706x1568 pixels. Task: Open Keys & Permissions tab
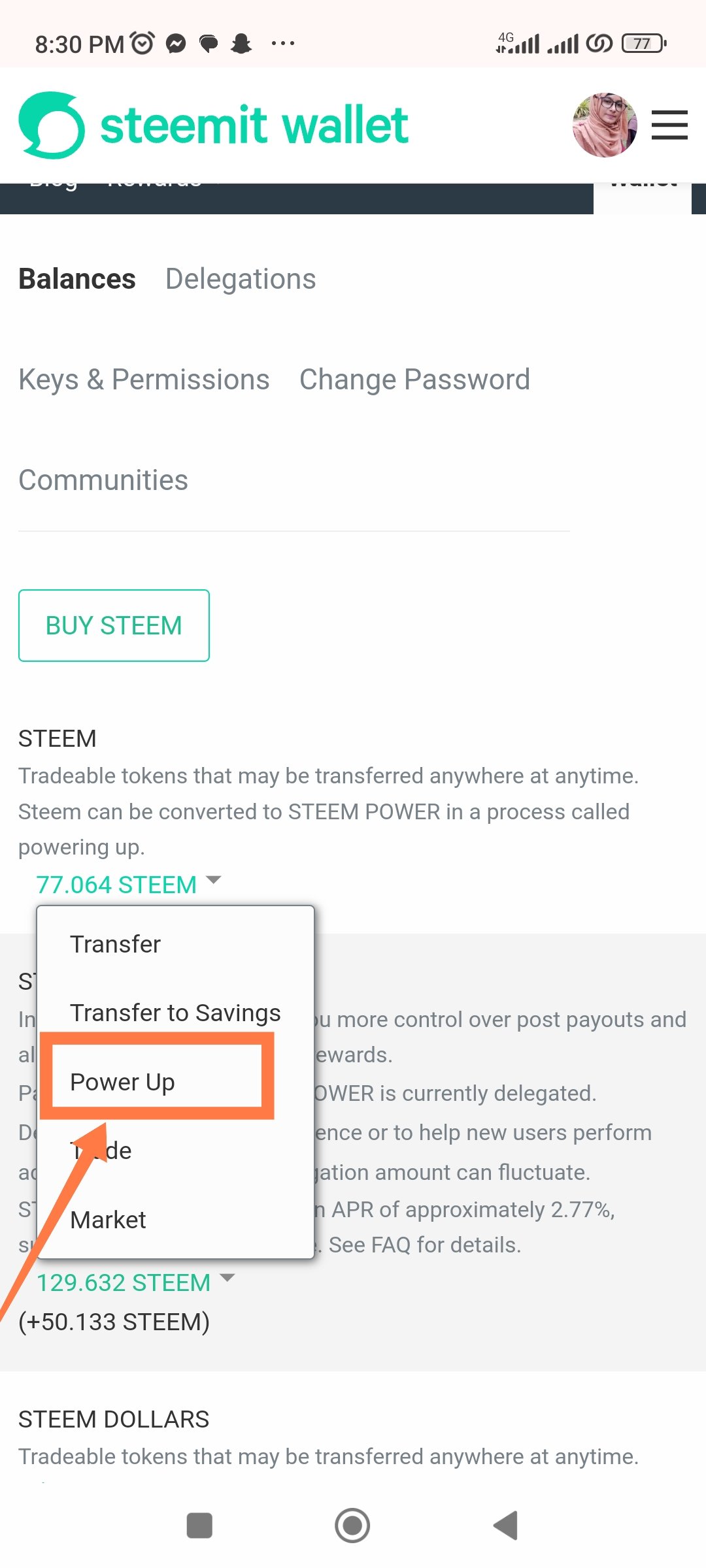pos(144,380)
